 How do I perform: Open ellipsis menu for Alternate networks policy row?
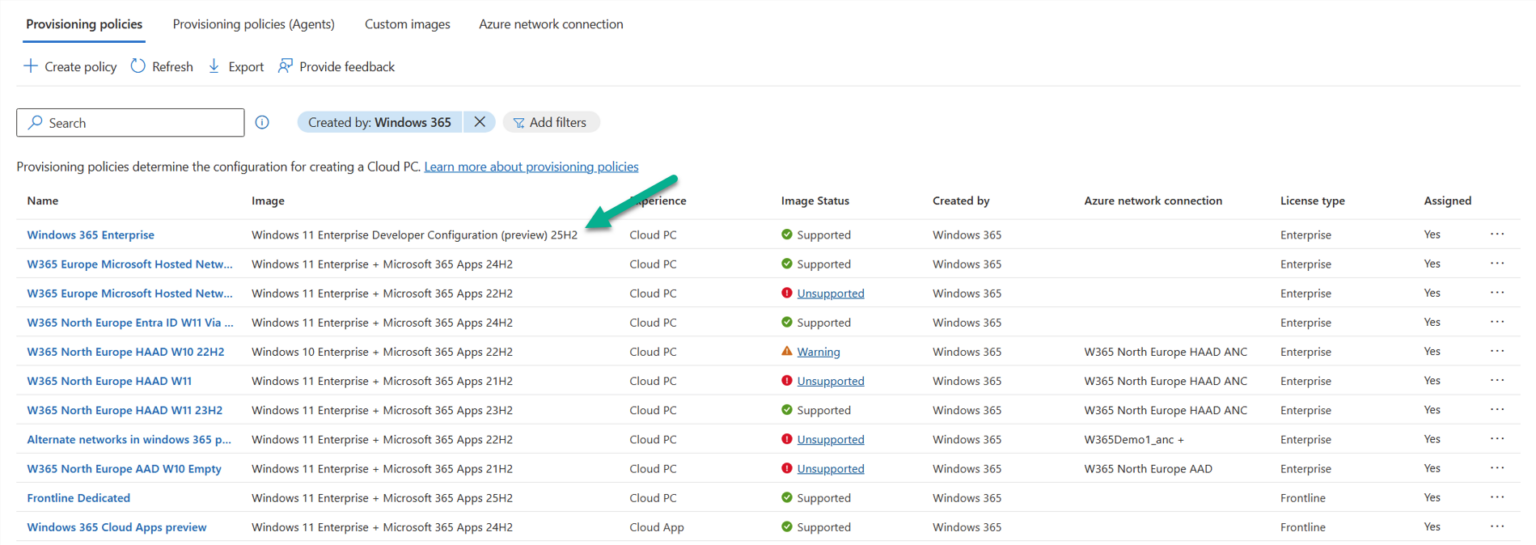[x=1497, y=439]
